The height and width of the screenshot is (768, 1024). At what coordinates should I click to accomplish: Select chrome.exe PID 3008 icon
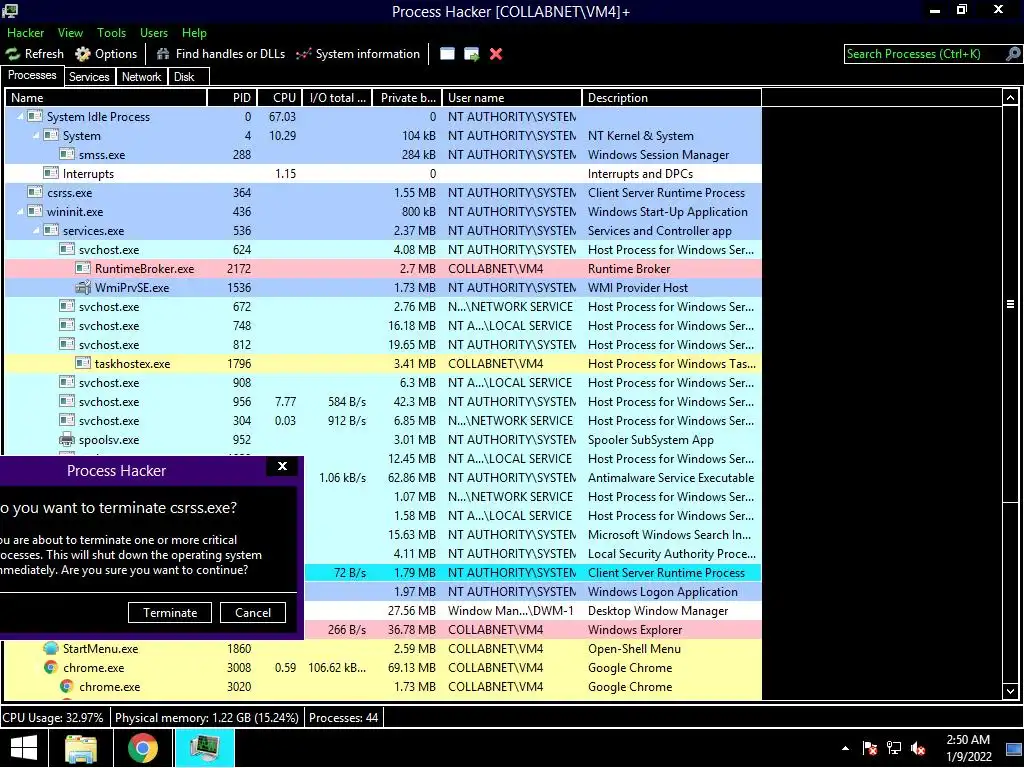[x=51, y=667]
